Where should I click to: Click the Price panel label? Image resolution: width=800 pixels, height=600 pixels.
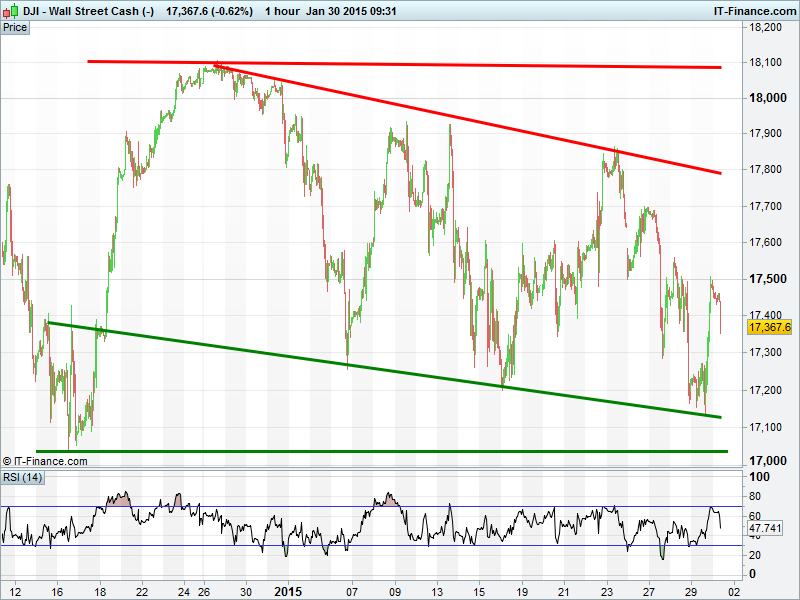pos(15,28)
